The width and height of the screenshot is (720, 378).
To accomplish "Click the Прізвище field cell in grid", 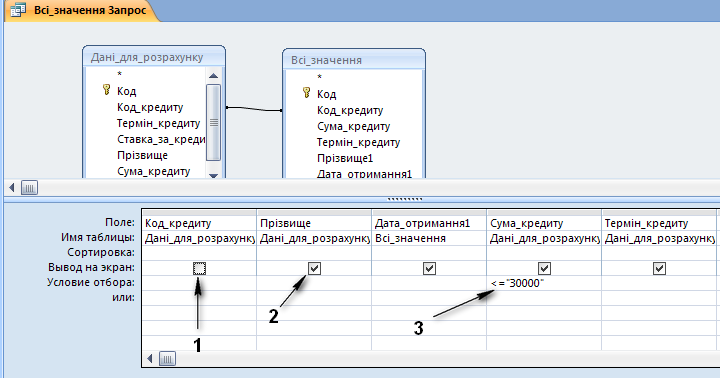I will [314, 223].
